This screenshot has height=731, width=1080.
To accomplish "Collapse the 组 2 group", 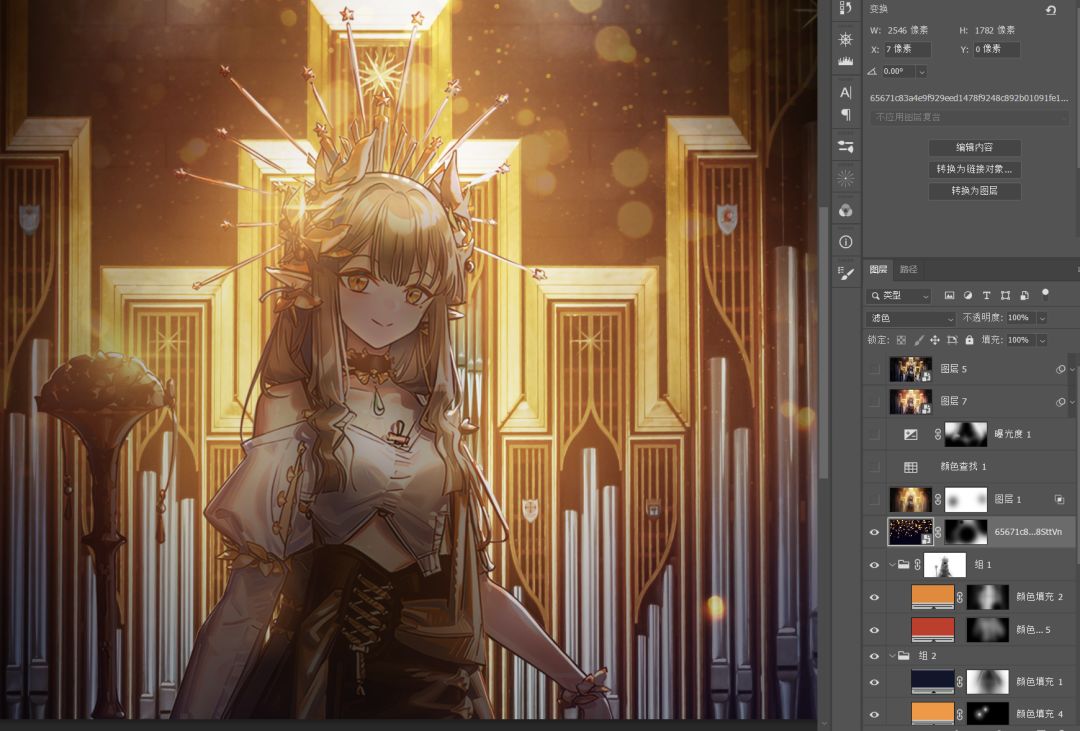I will point(892,656).
